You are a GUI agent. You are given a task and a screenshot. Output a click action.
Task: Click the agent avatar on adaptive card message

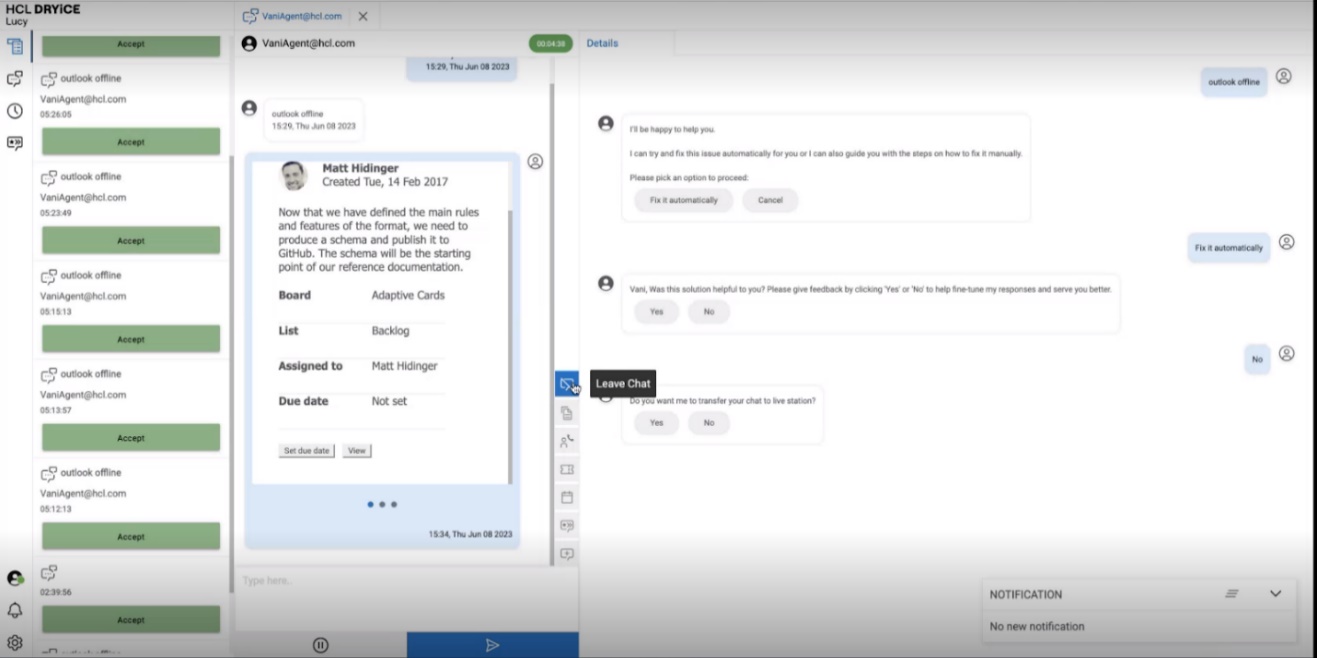click(x=535, y=161)
